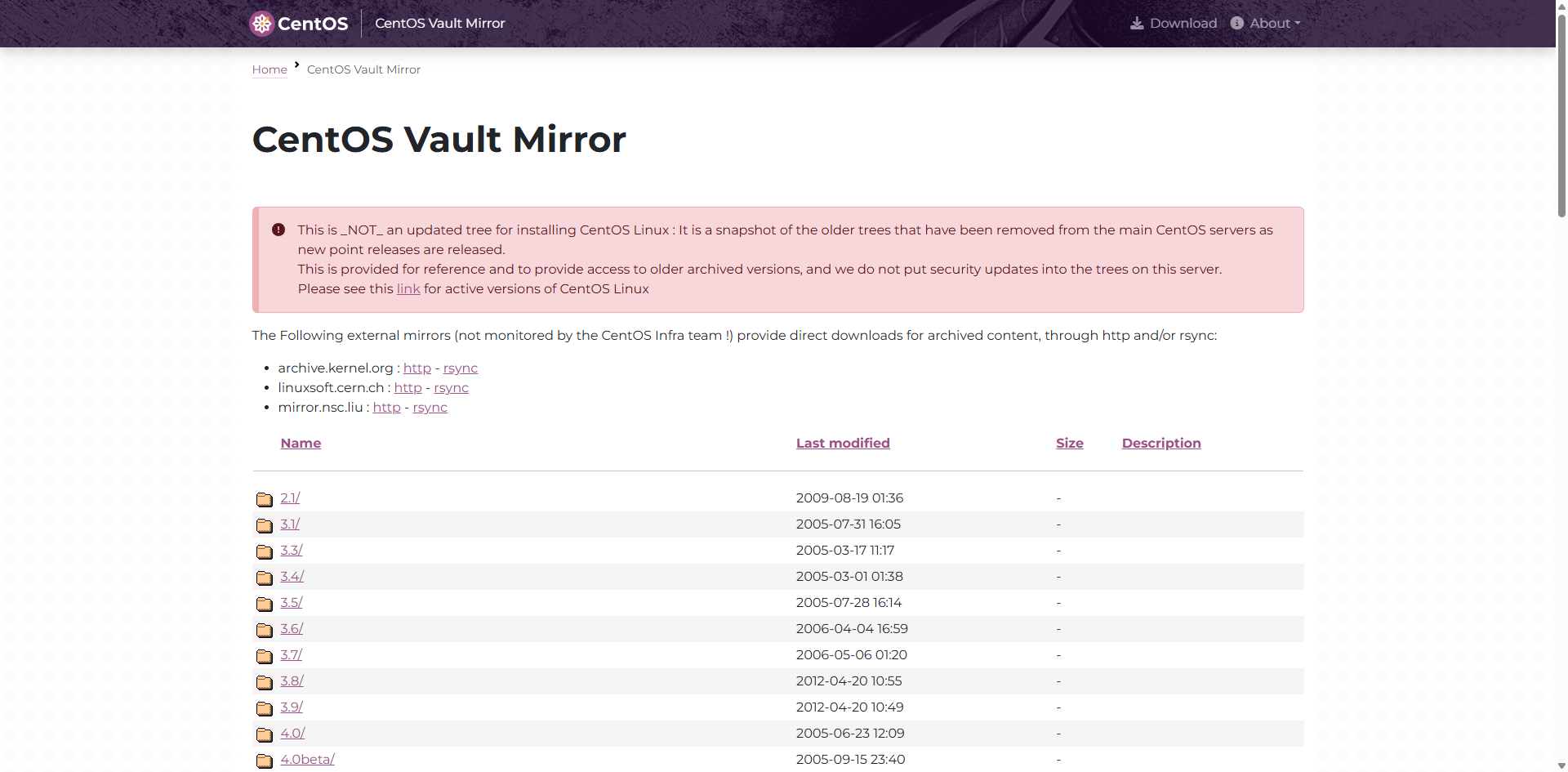Image resolution: width=1568 pixels, height=772 pixels.
Task: Click the folder icon for 4.0/
Action: click(x=265, y=734)
